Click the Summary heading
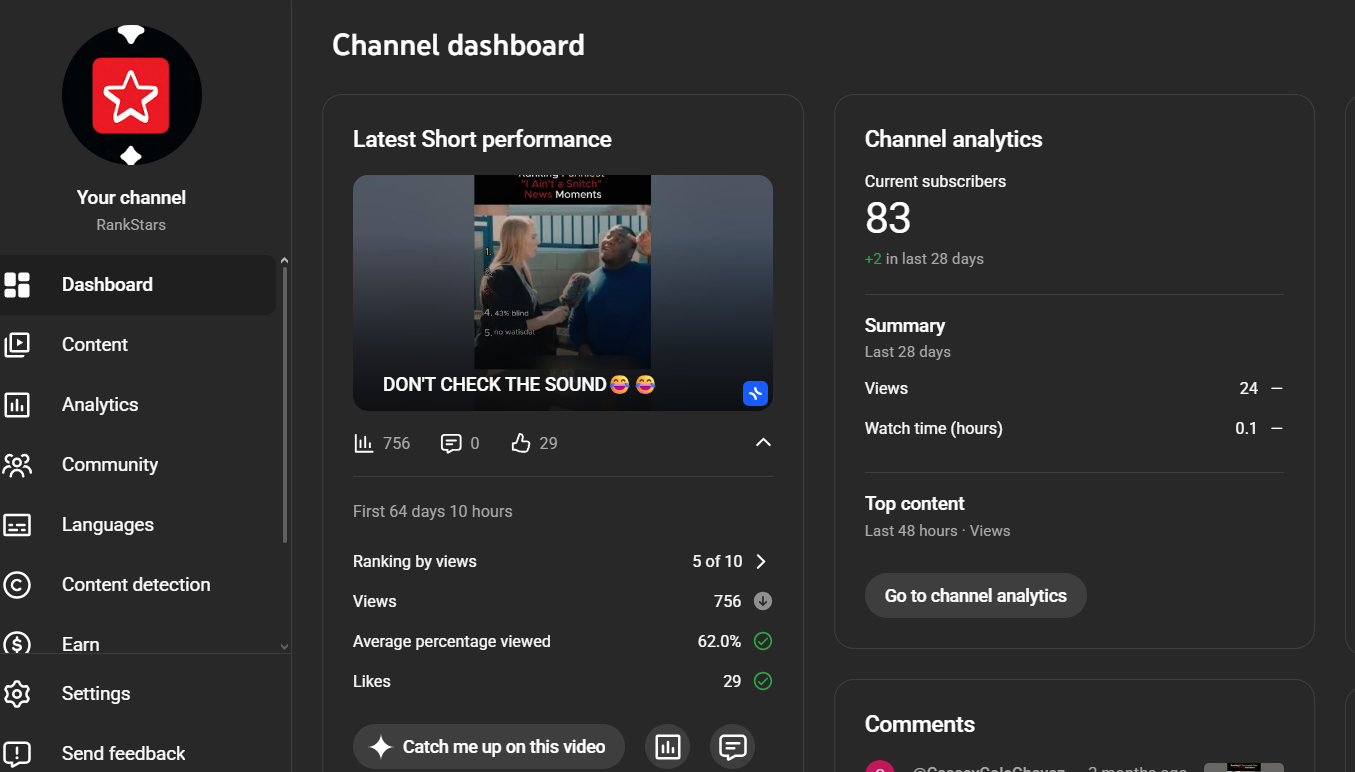 tap(905, 326)
